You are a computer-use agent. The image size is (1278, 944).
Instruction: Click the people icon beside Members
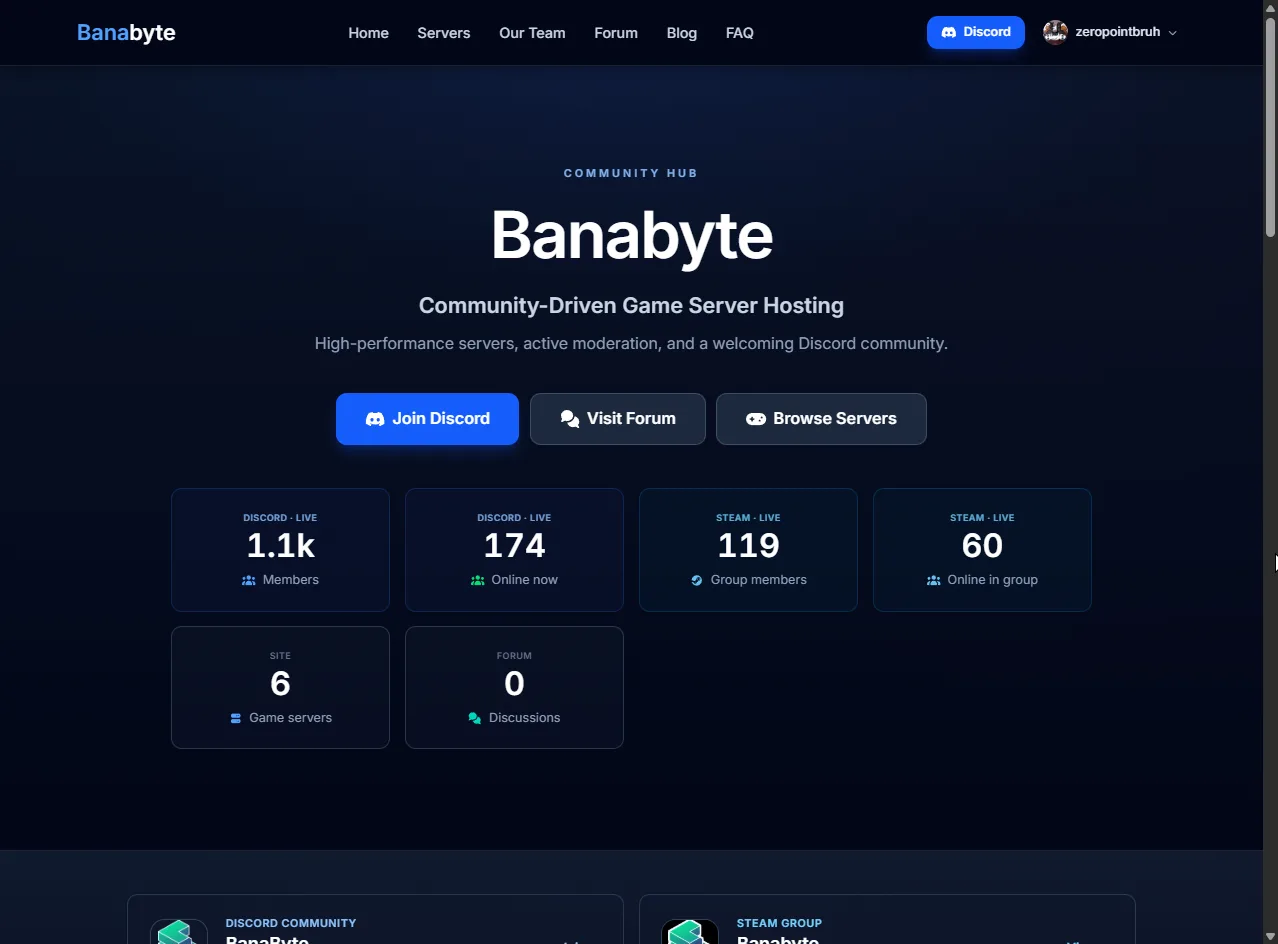point(249,580)
